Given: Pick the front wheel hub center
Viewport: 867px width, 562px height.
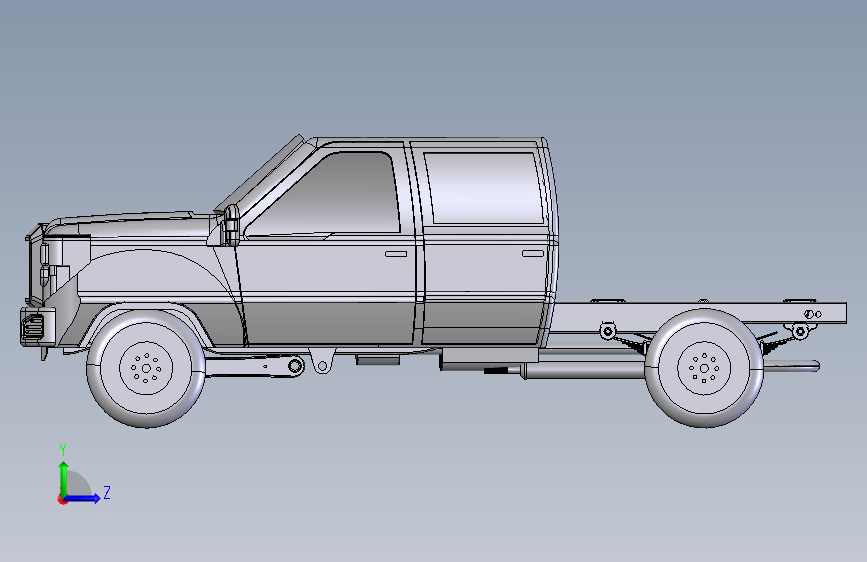Looking at the screenshot, I should [146, 368].
